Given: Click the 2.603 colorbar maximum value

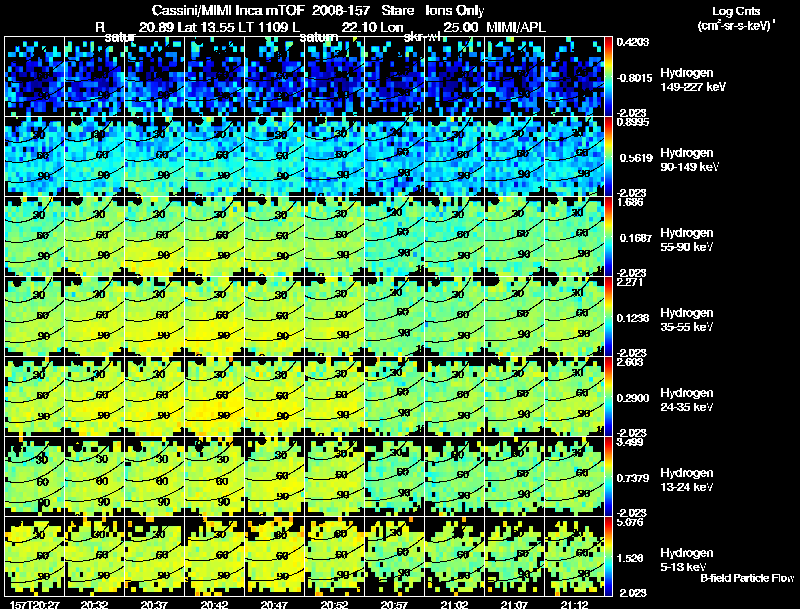Looking at the screenshot, I should tap(630, 362).
